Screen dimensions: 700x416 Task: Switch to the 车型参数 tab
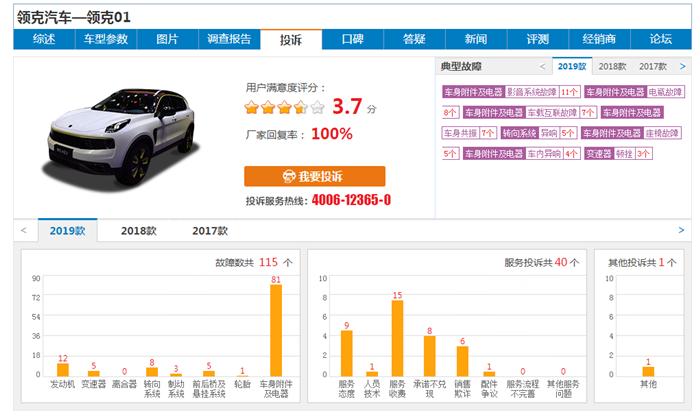coord(105,39)
